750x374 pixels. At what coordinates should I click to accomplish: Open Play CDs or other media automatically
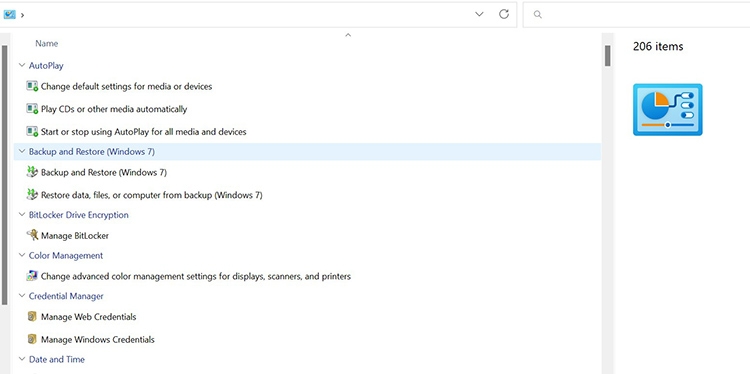114,109
